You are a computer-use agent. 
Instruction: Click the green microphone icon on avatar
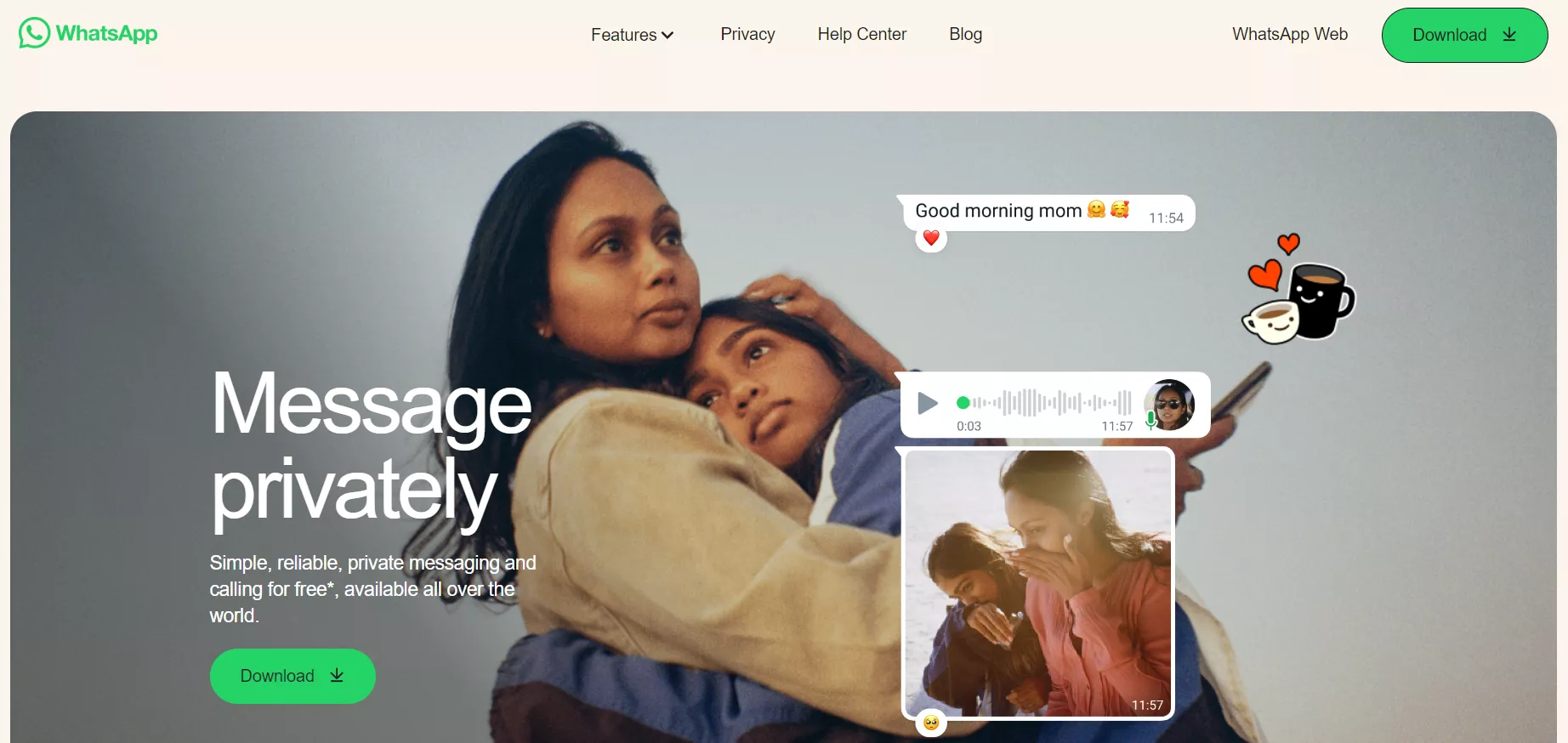[1150, 420]
